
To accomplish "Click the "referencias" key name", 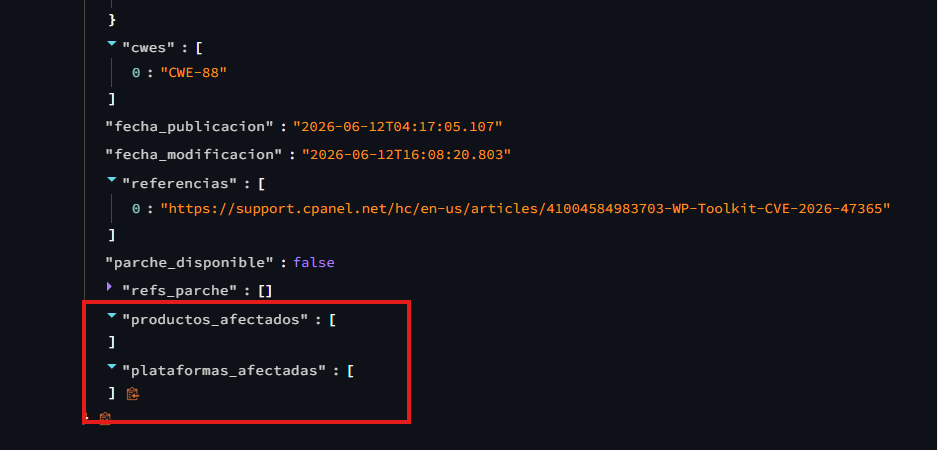I will (x=181, y=184).
